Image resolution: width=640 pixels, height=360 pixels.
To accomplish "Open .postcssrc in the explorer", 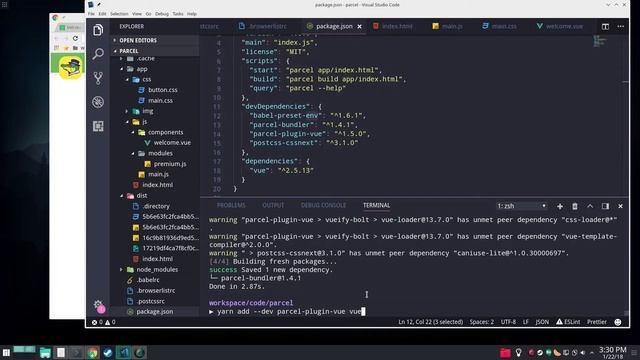I will coord(151,301).
